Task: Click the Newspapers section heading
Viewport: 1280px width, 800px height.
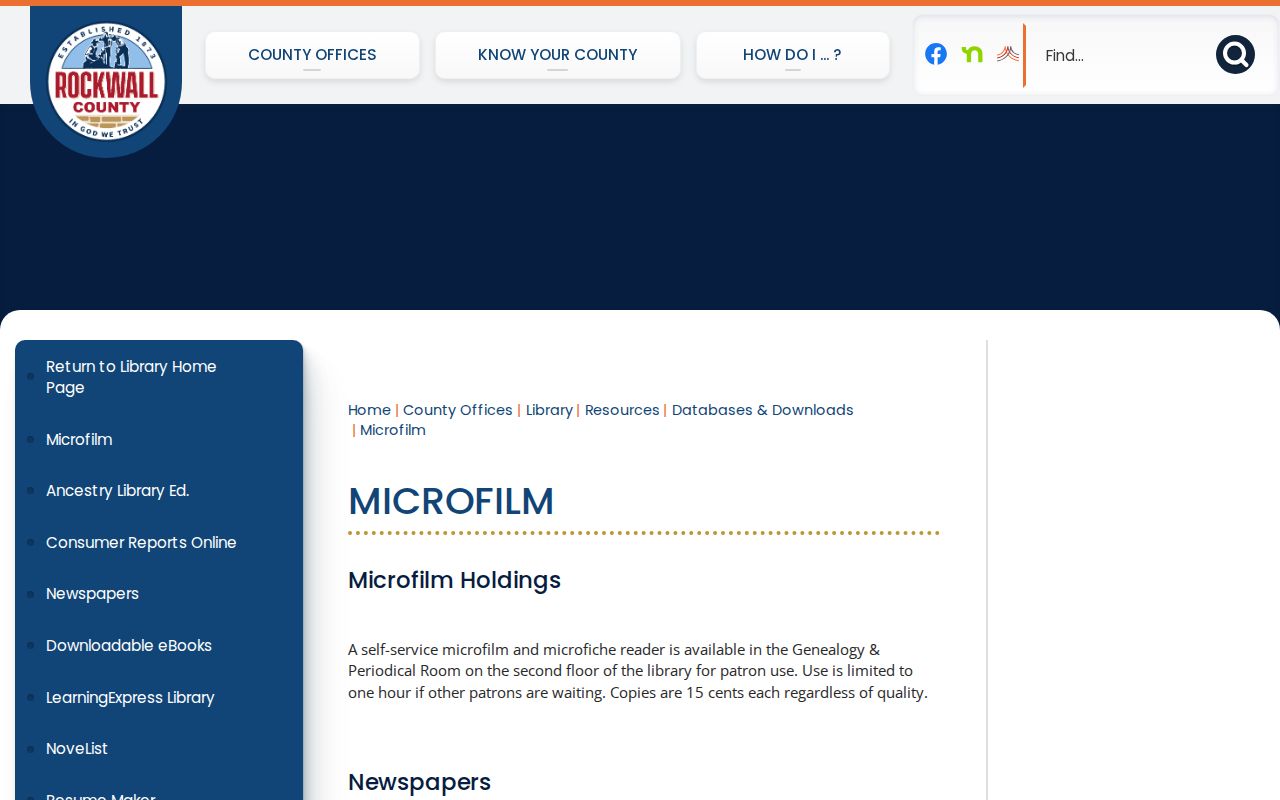Action: point(419,782)
